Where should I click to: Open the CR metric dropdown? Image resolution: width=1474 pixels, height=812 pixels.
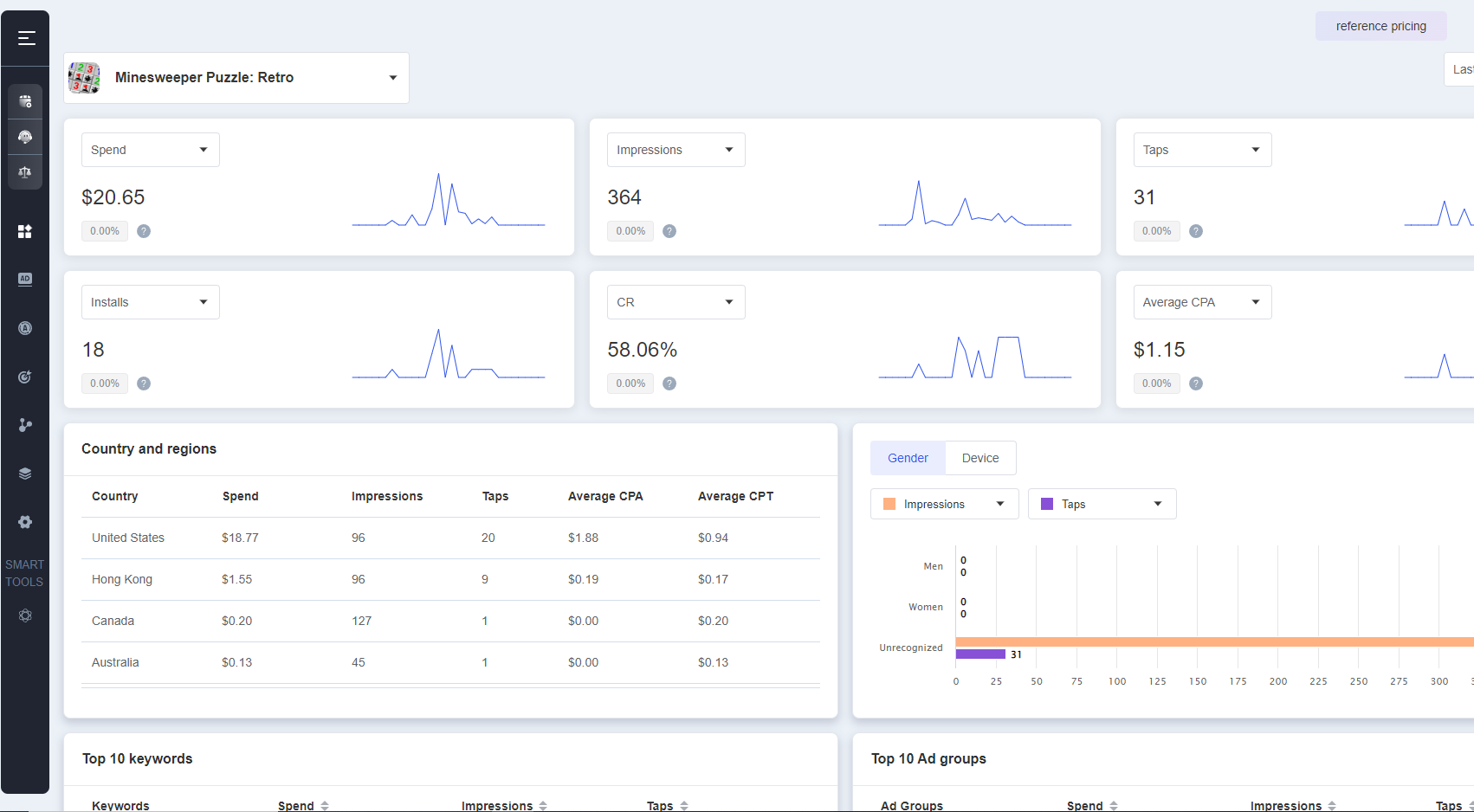[x=676, y=302]
